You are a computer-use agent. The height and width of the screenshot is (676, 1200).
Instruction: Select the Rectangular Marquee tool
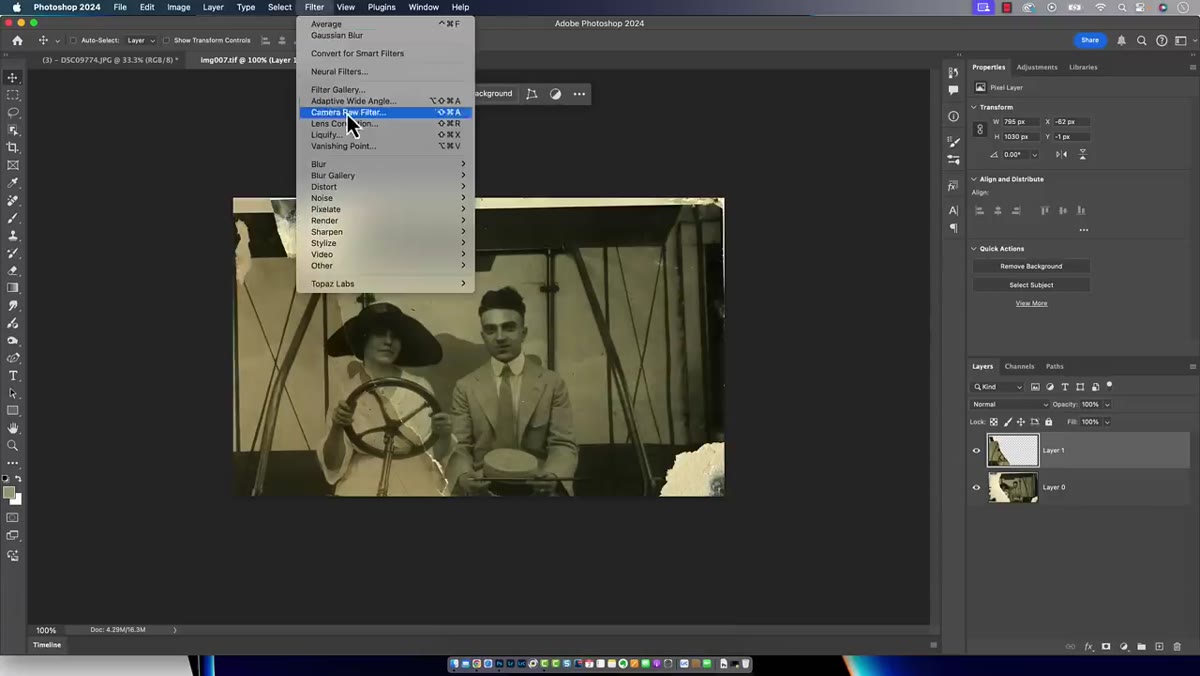pos(13,95)
